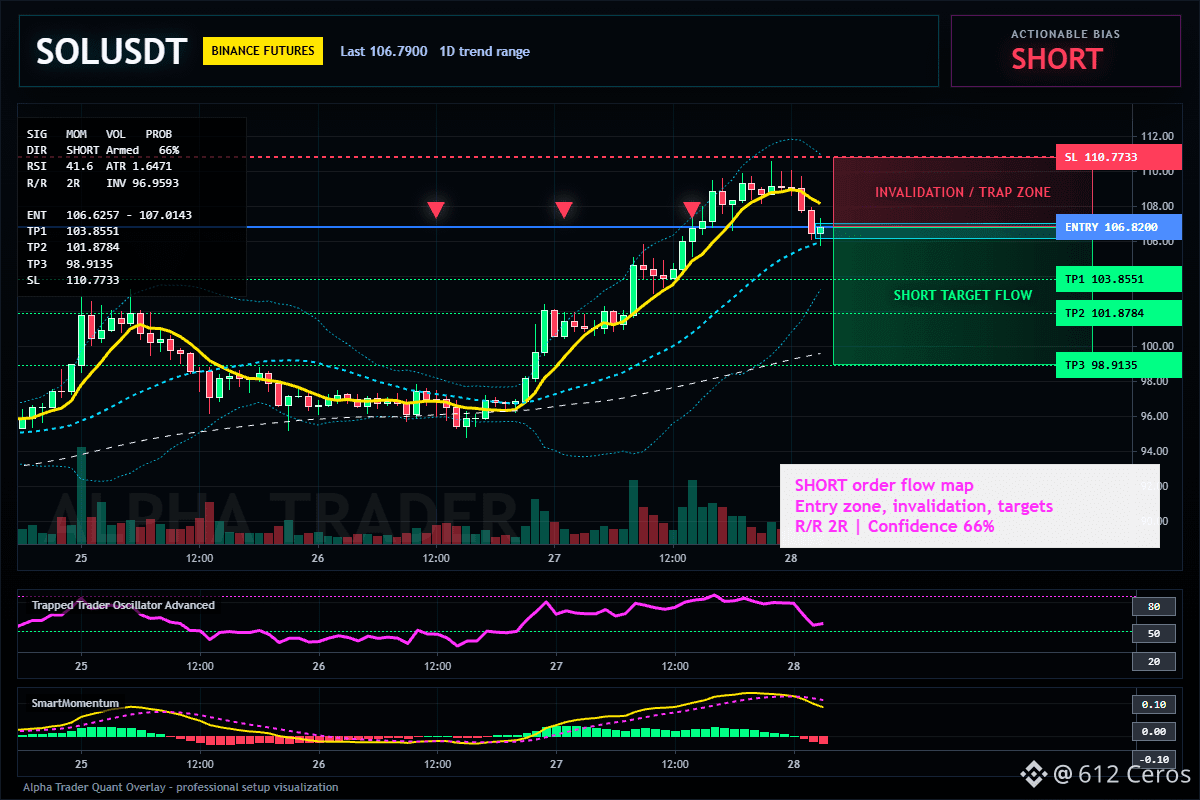Click the SIG MOM VOL PROB header row
The width and height of the screenshot is (1200, 800).
tap(99, 133)
